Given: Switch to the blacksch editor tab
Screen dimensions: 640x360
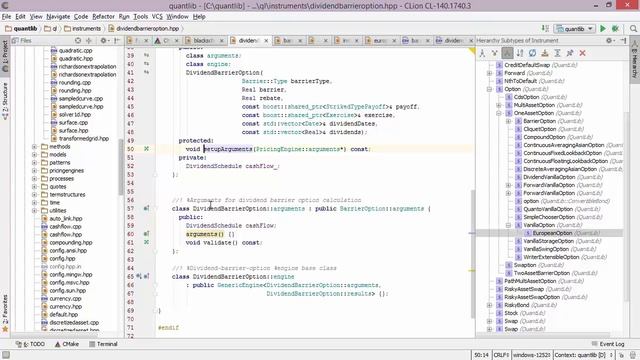Looking at the screenshot, I should pyautogui.click(x=203, y=40).
